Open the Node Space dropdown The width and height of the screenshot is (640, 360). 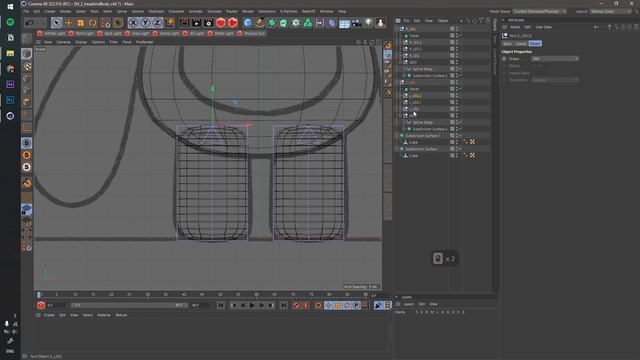(x=540, y=11)
